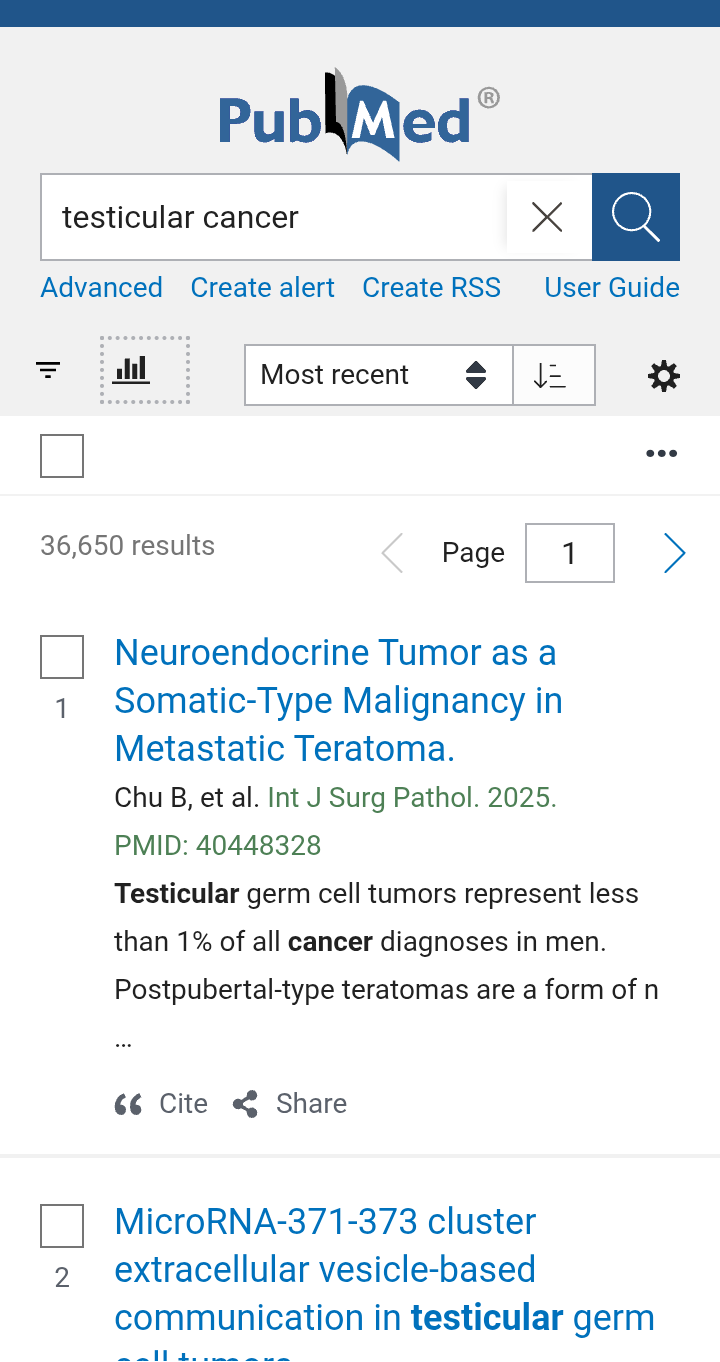Check the select-all results checkbox
This screenshot has width=720, height=1362.
pyautogui.click(x=62, y=456)
